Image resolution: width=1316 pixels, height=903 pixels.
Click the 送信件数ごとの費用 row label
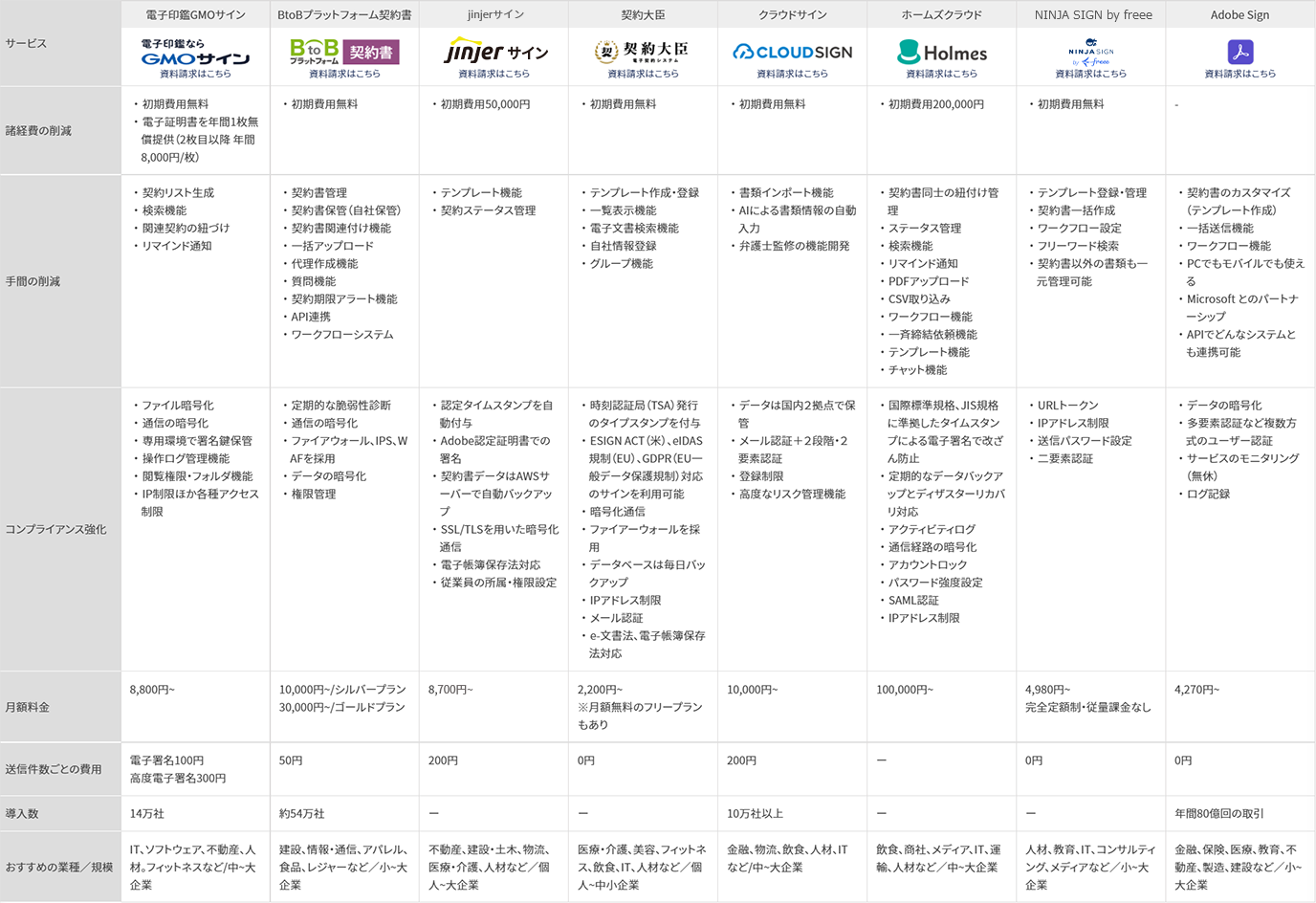point(54,769)
